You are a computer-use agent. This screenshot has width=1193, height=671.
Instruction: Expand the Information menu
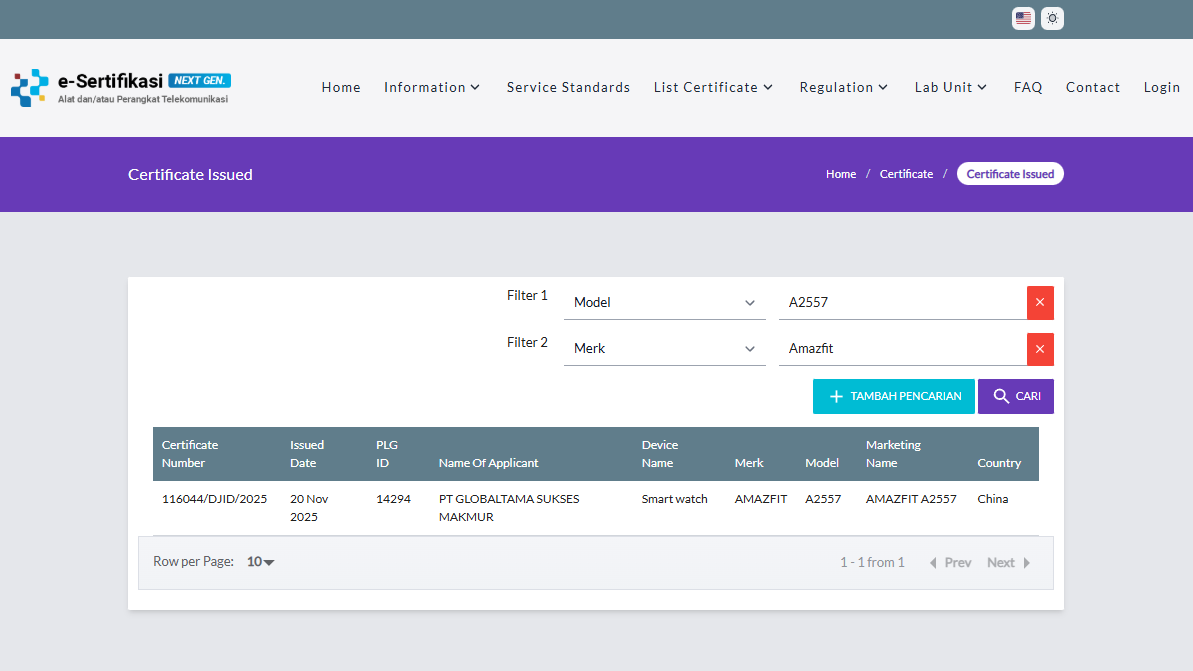432,87
